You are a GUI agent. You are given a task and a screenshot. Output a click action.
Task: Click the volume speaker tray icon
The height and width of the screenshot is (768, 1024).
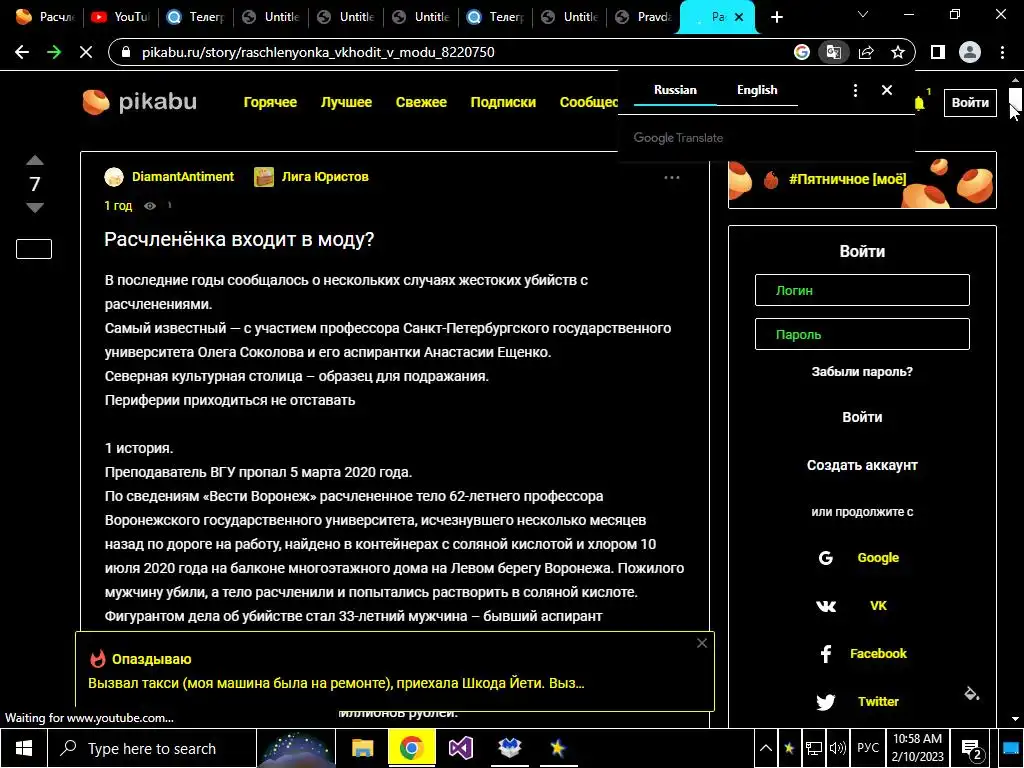coord(837,748)
